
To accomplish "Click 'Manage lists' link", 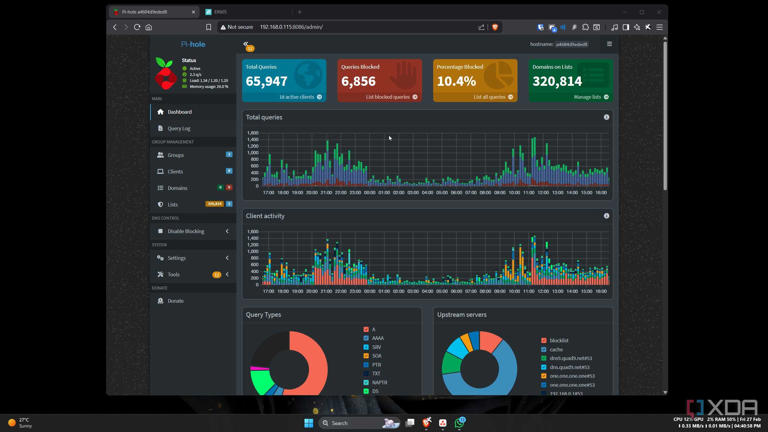I will point(590,97).
